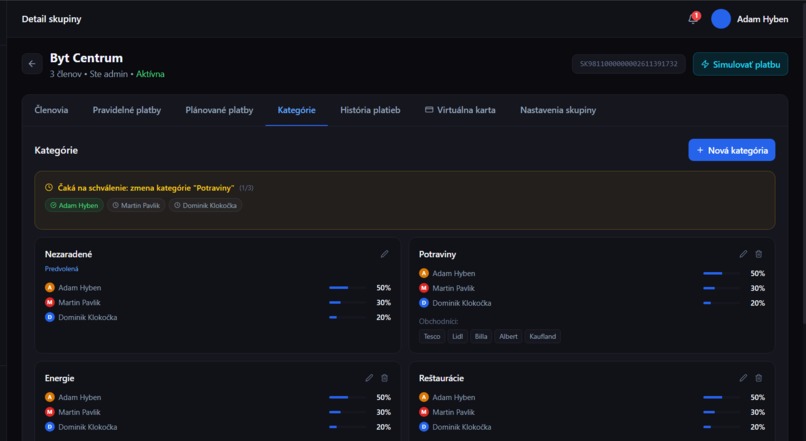Viewport: 806px width, 441px height.
Task: Click the clock icon in pending approval banner
Action: (49, 188)
